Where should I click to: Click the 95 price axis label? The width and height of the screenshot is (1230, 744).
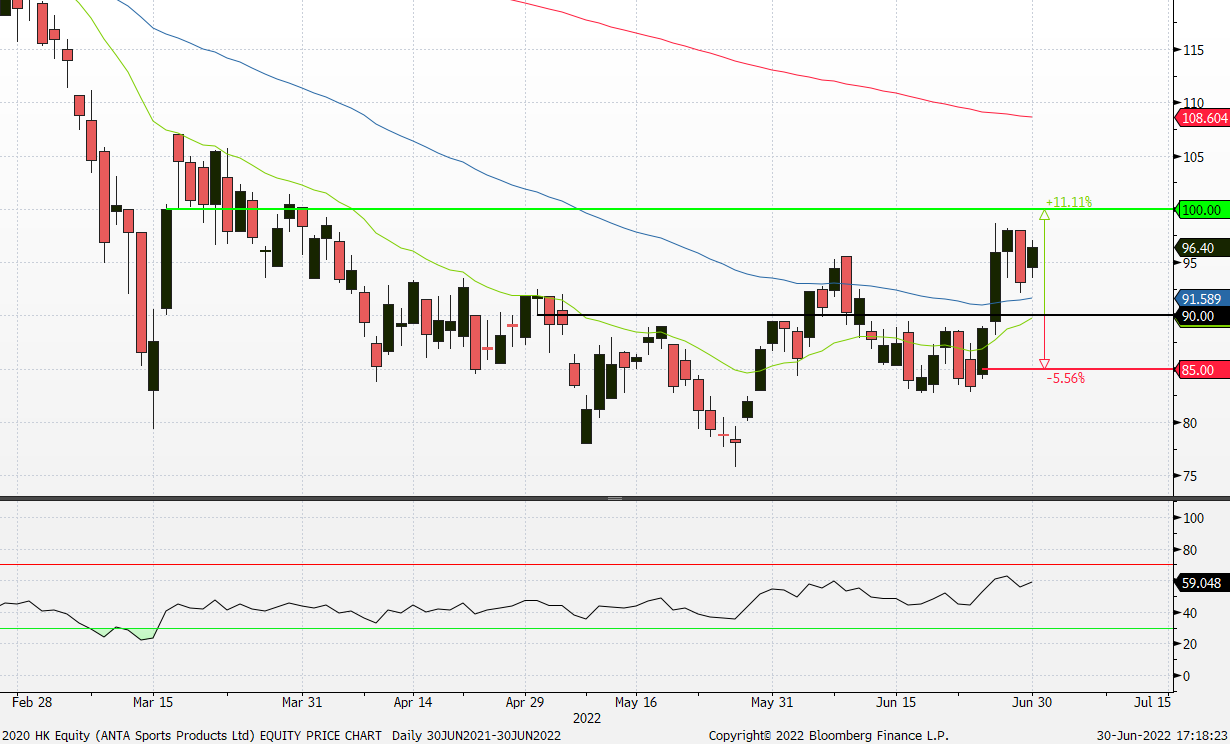point(1190,263)
